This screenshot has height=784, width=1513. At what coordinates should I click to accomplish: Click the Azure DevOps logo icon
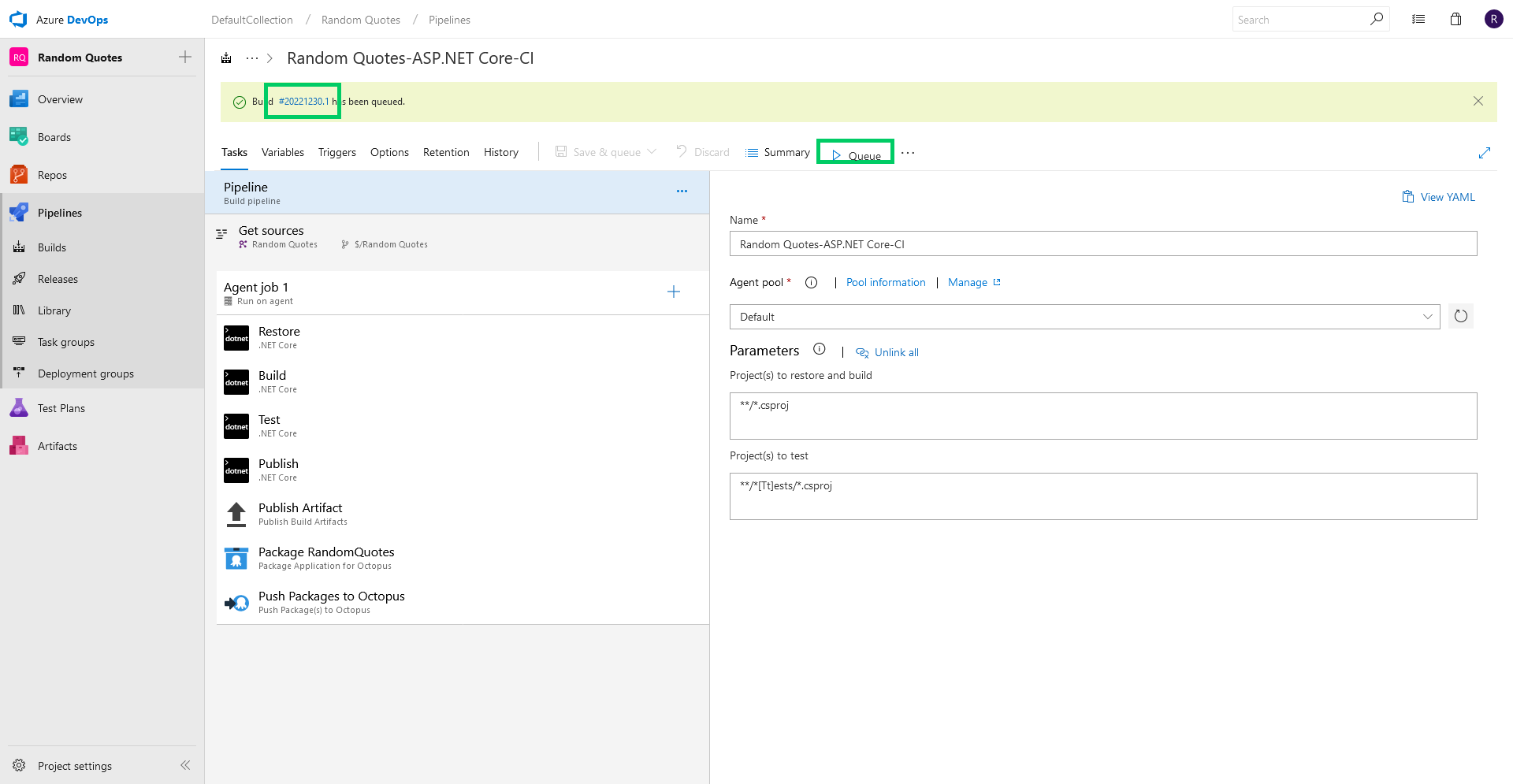(x=18, y=19)
